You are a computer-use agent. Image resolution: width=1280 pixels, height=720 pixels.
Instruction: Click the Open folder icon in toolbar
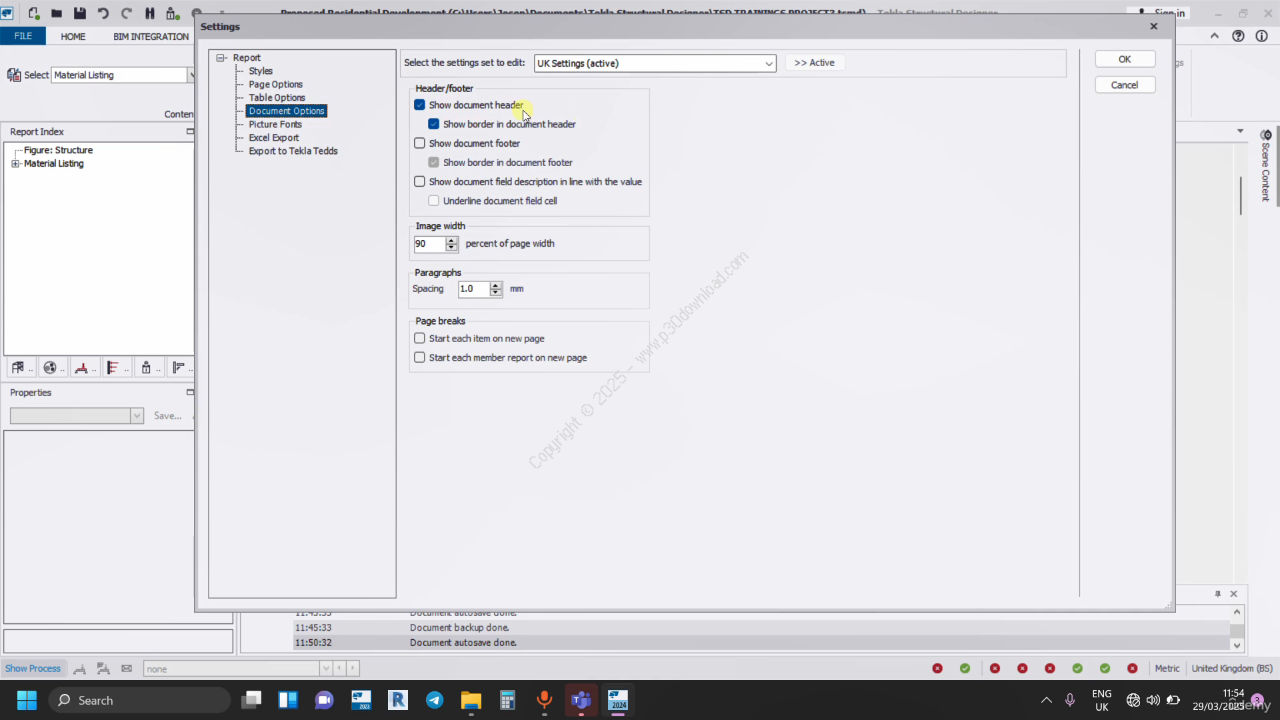pos(57,14)
